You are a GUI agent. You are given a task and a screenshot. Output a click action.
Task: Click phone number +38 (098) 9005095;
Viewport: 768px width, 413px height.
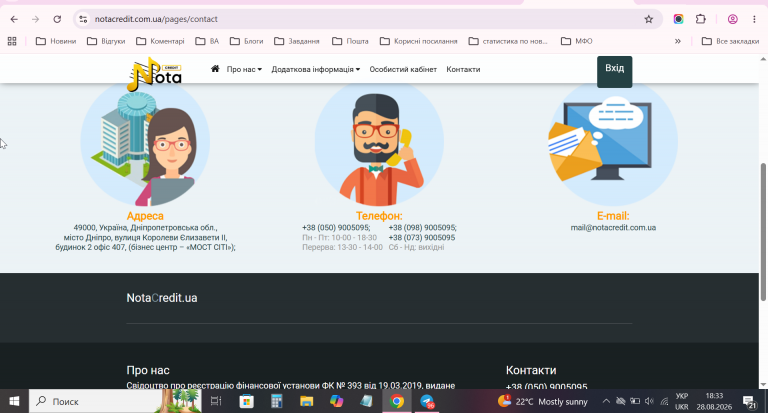tap(423, 227)
